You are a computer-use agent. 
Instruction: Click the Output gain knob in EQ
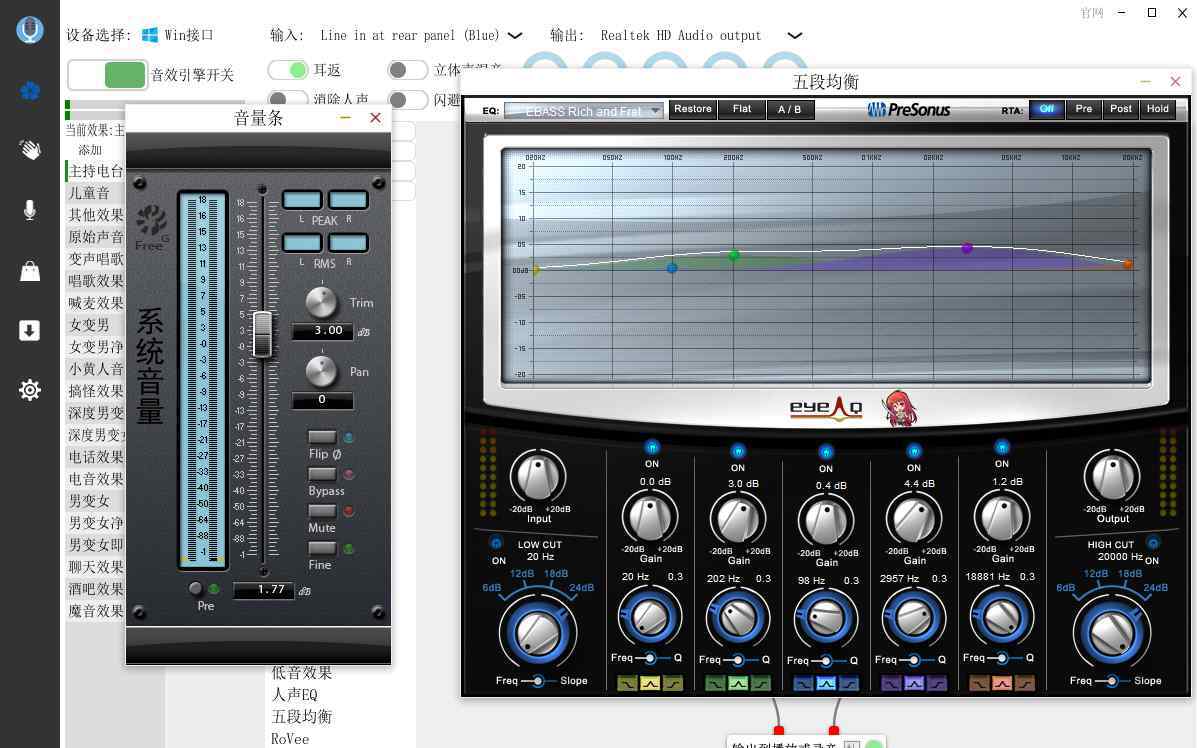(x=1112, y=477)
